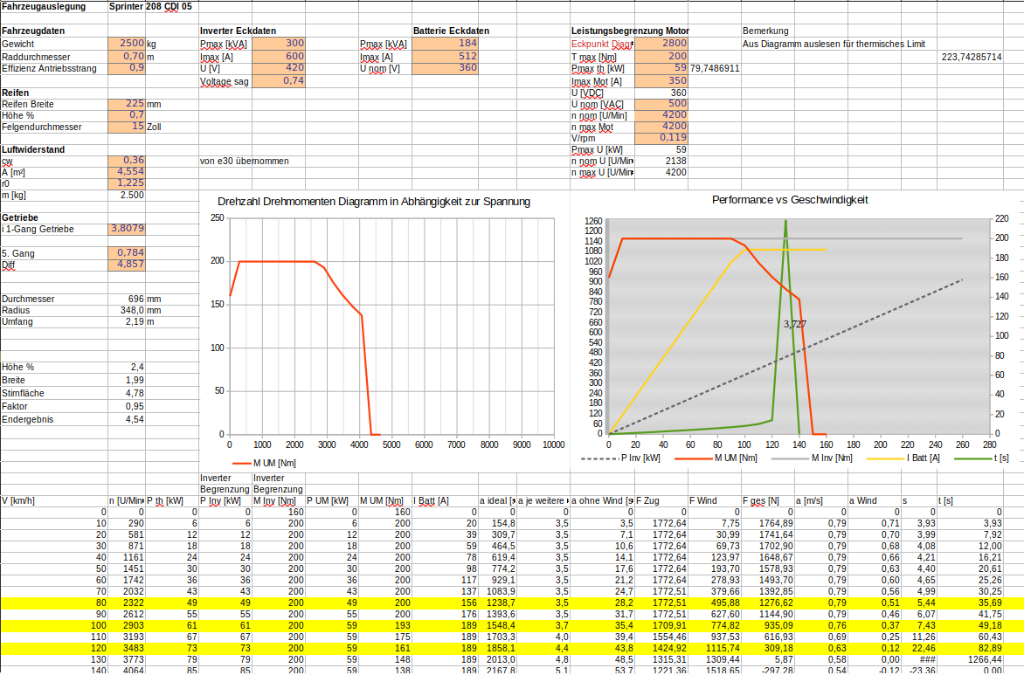The image size is (1024, 675).
Task: Click the Luftwiderstand sw value 0,36
Action: (126, 160)
